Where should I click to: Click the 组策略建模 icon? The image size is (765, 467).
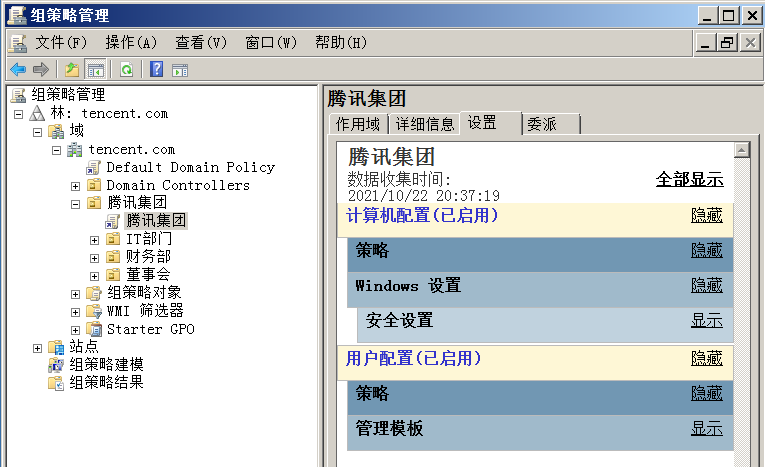pos(56,365)
